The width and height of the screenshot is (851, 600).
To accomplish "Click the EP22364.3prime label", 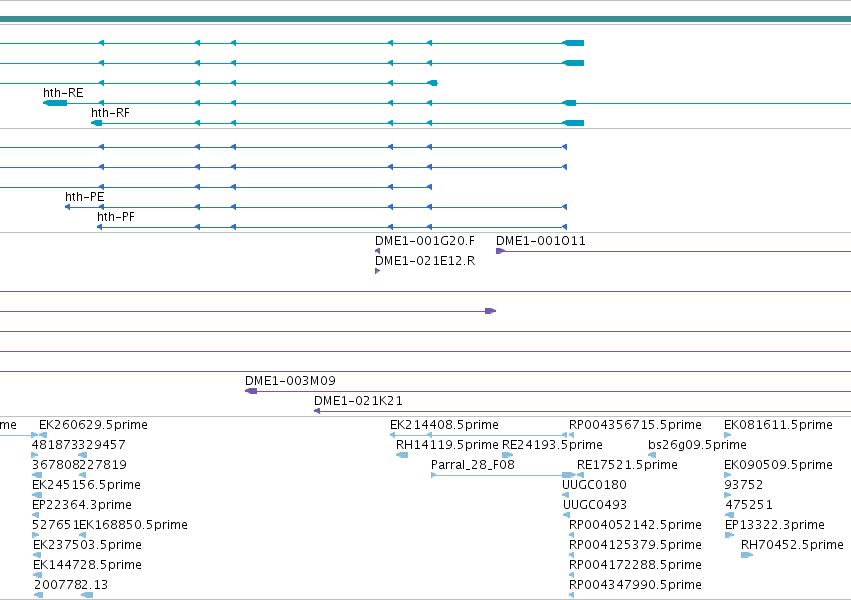I will pos(82,505).
